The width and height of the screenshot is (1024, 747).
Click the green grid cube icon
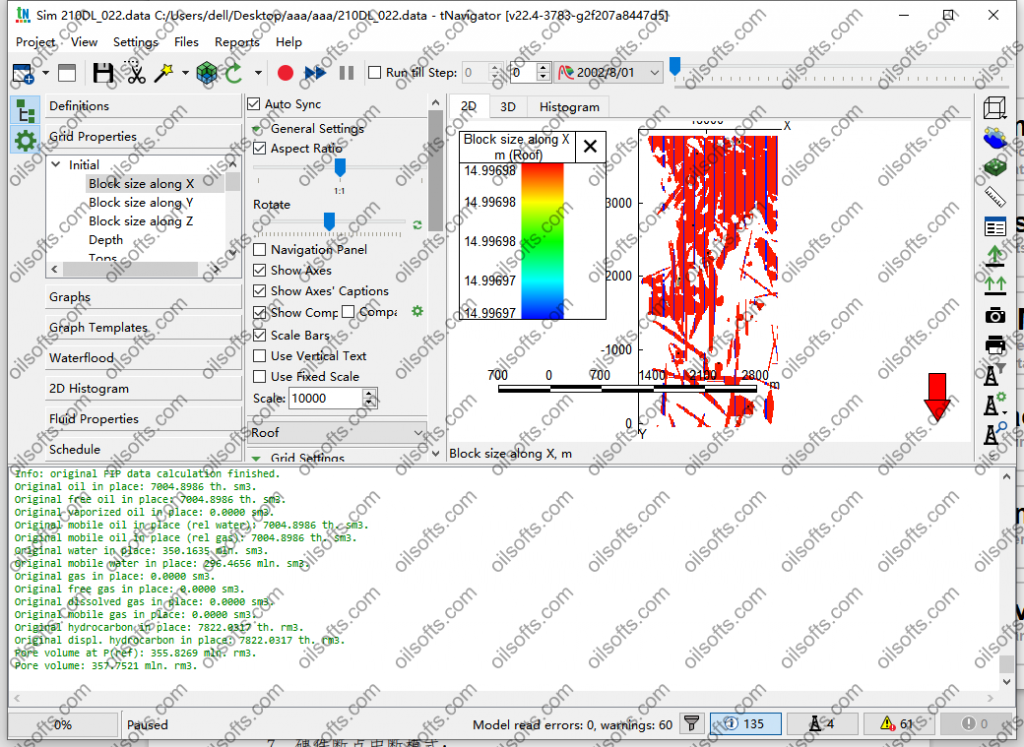point(207,72)
